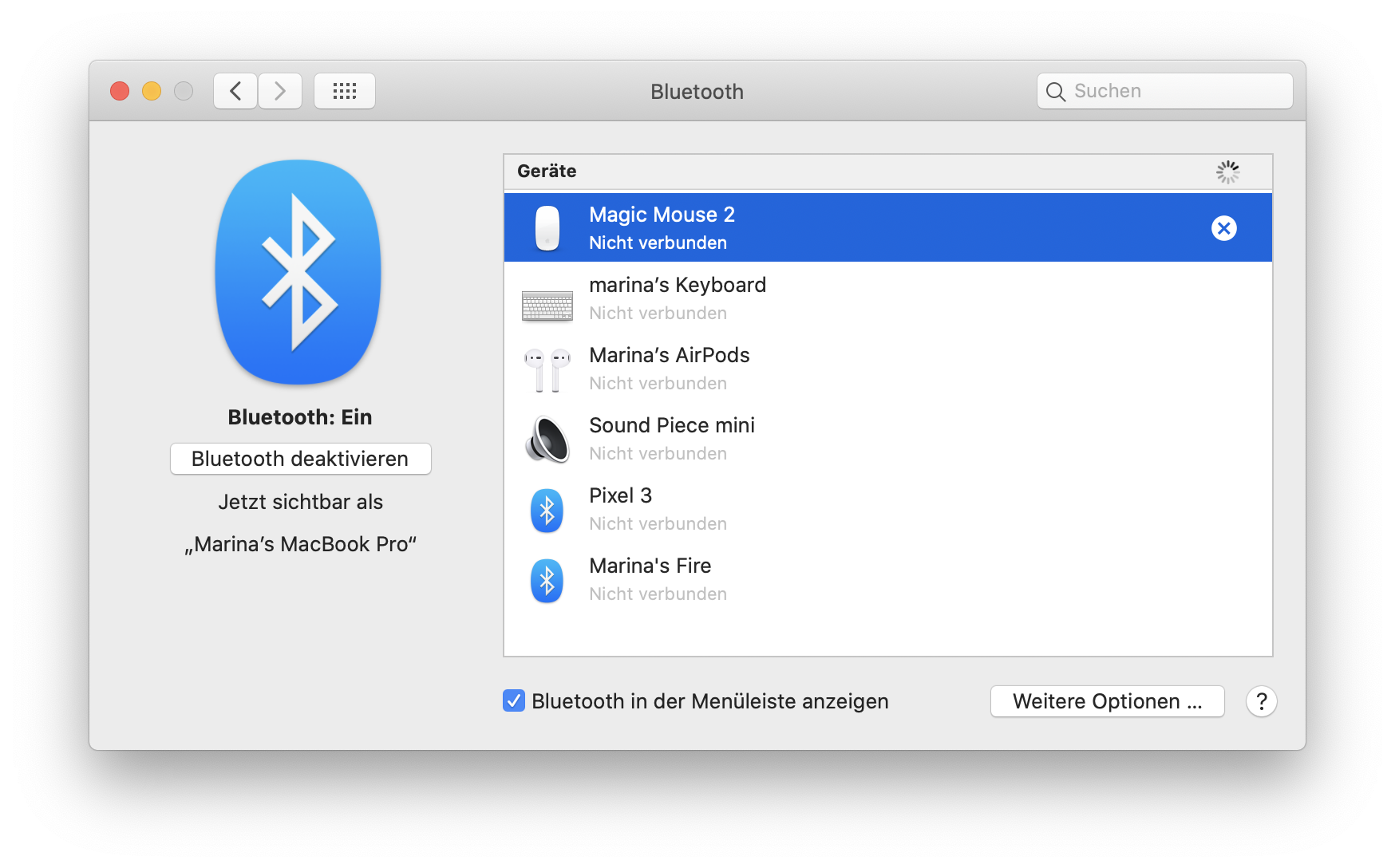Viewport: 1395px width, 868px height.
Task: Click the keyboard icon next to marina's Keyboard
Action: coord(547,306)
